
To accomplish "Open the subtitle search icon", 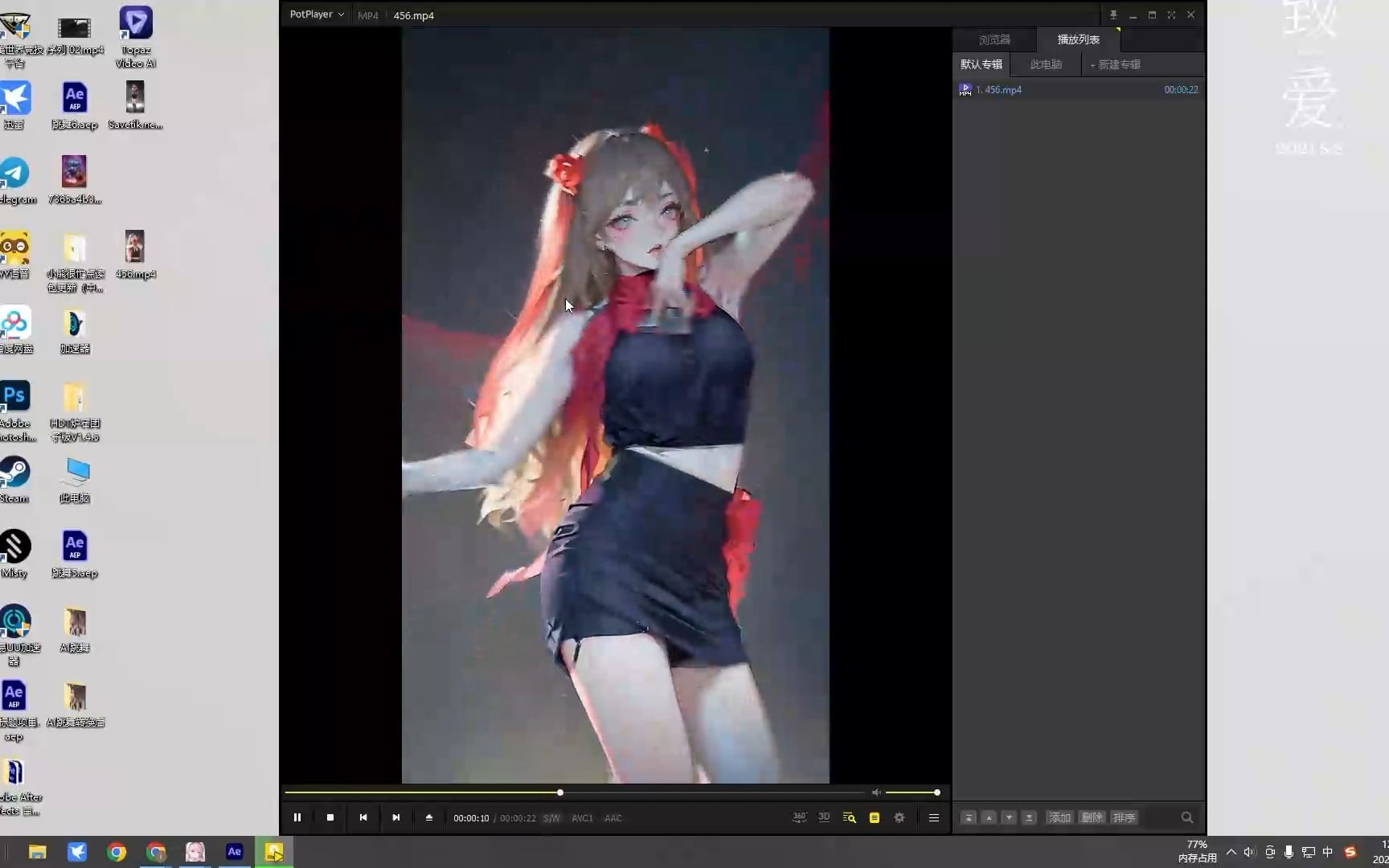I will [x=849, y=817].
